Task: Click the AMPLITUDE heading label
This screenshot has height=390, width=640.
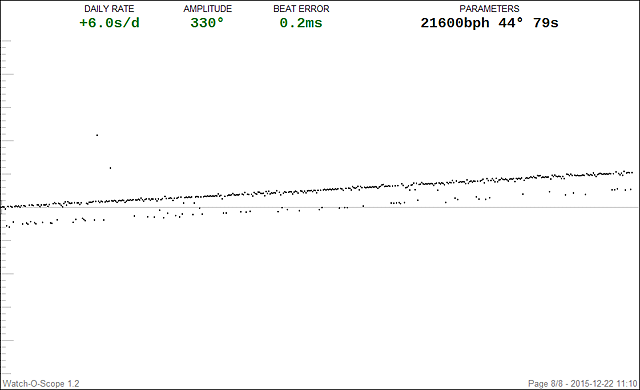Action: 207,9
